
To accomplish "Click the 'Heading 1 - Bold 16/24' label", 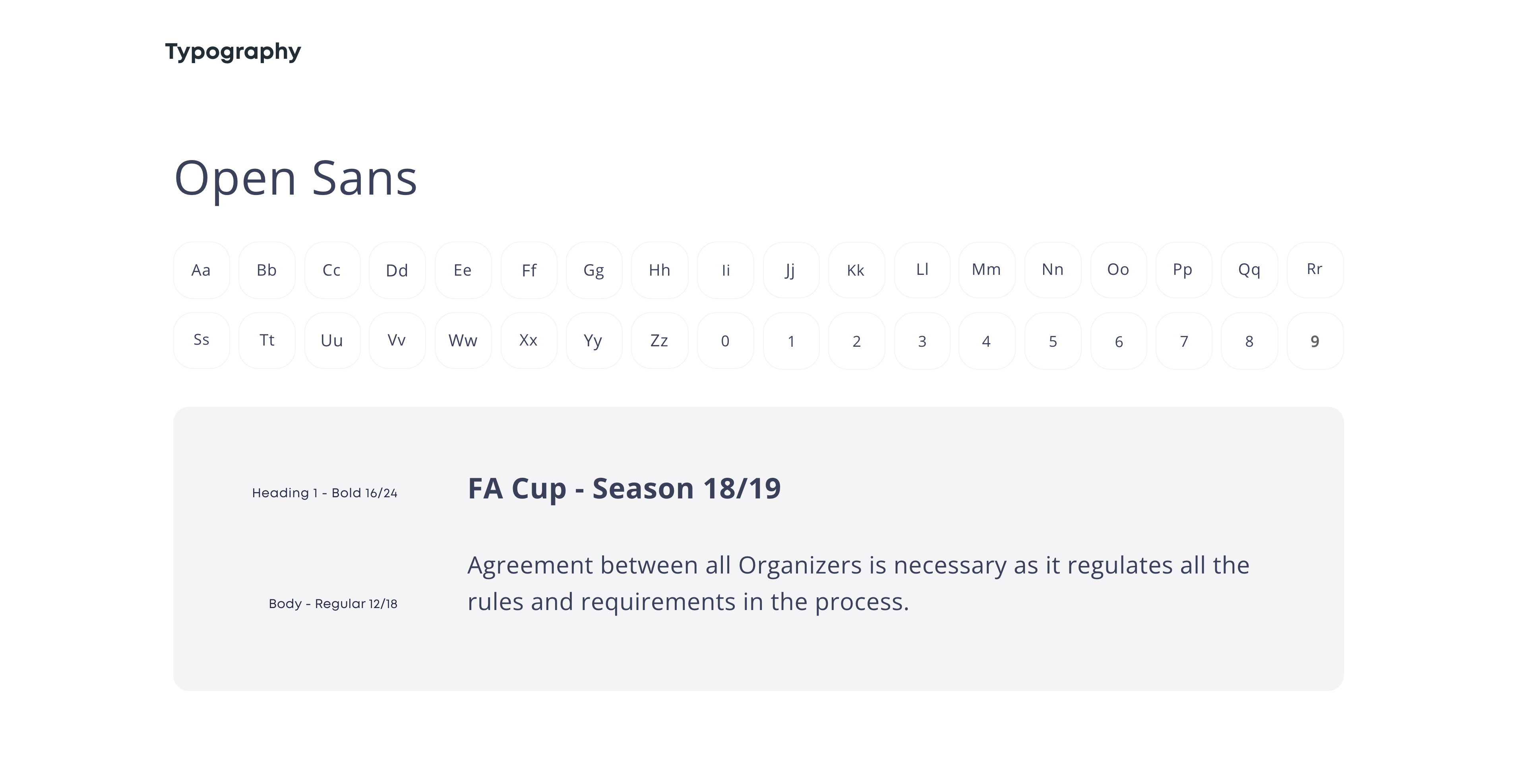I will (325, 492).
